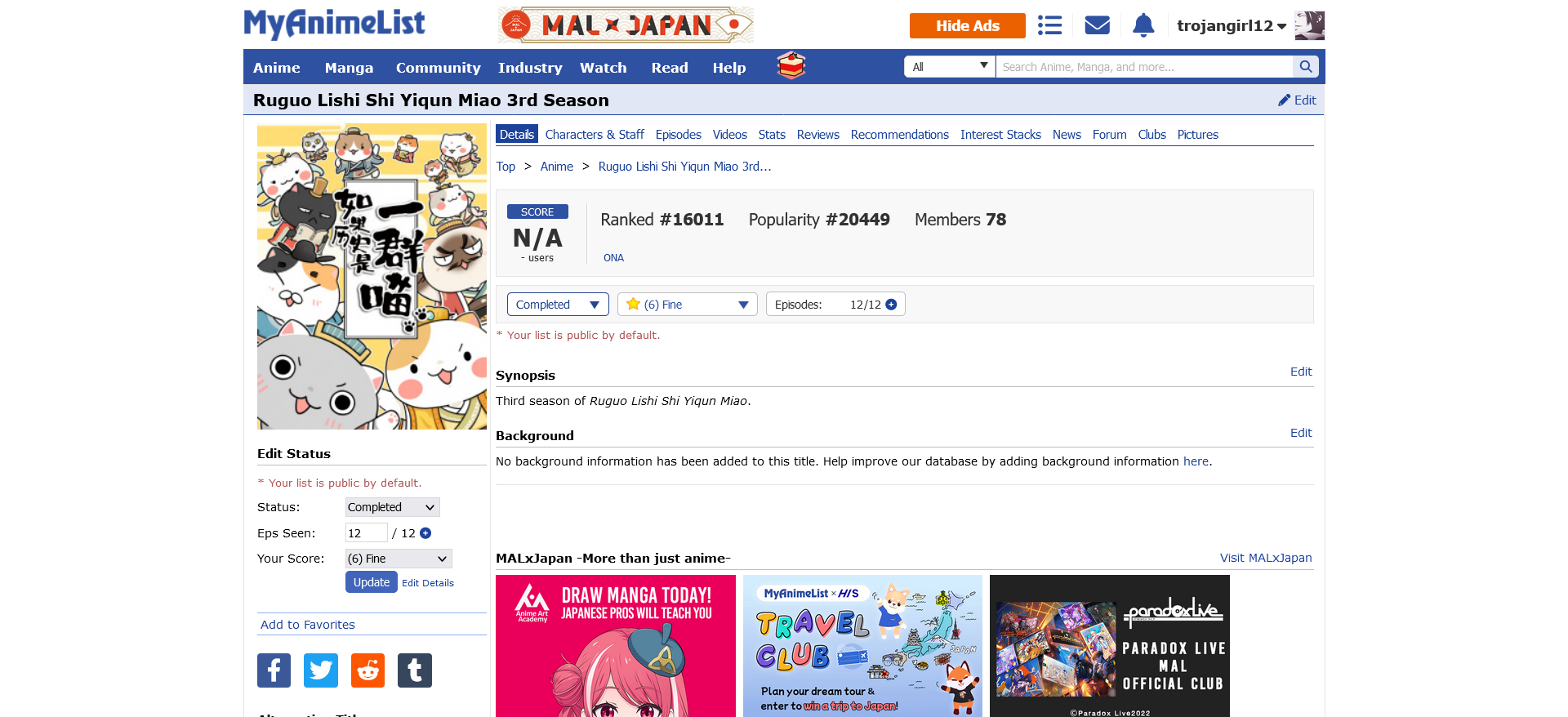Click the plus icon next to Eps Seen
Screen dimensions: 1568x717
[x=425, y=533]
